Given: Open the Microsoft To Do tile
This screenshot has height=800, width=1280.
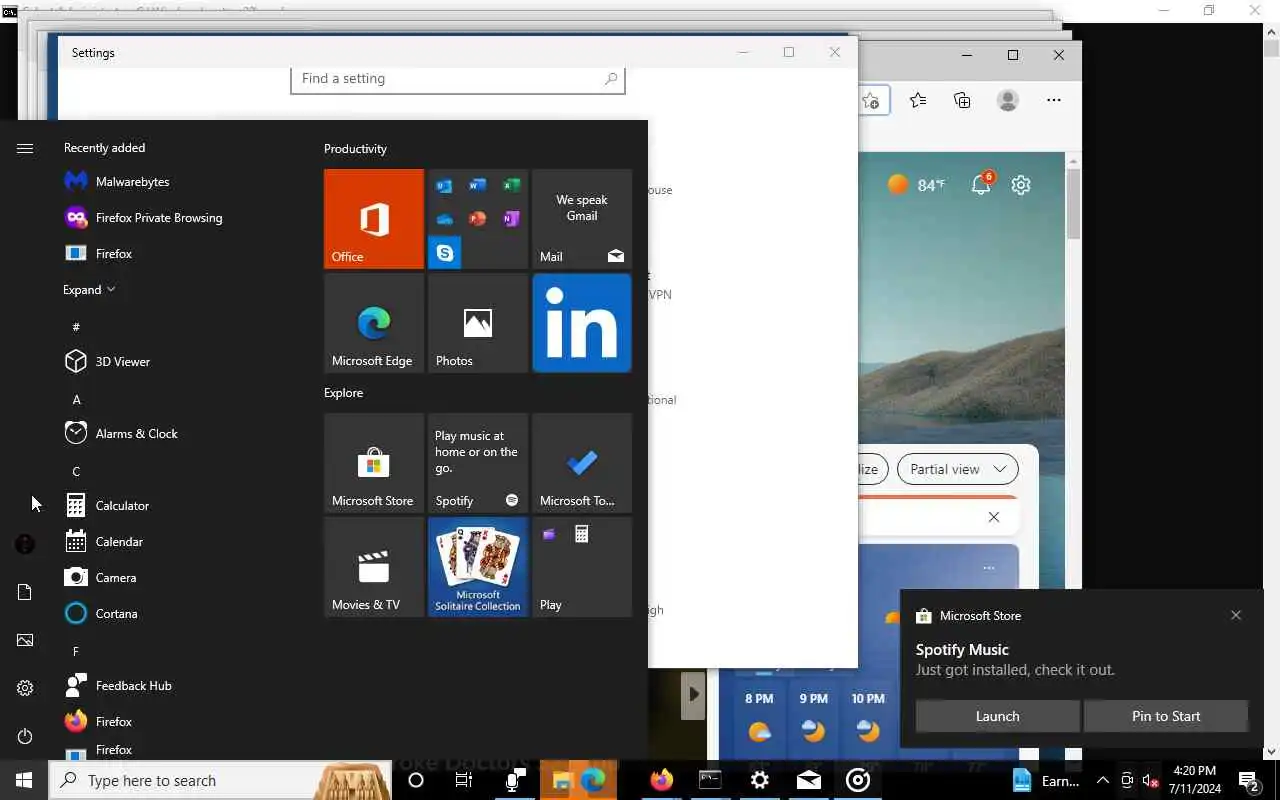Looking at the screenshot, I should coord(582,463).
